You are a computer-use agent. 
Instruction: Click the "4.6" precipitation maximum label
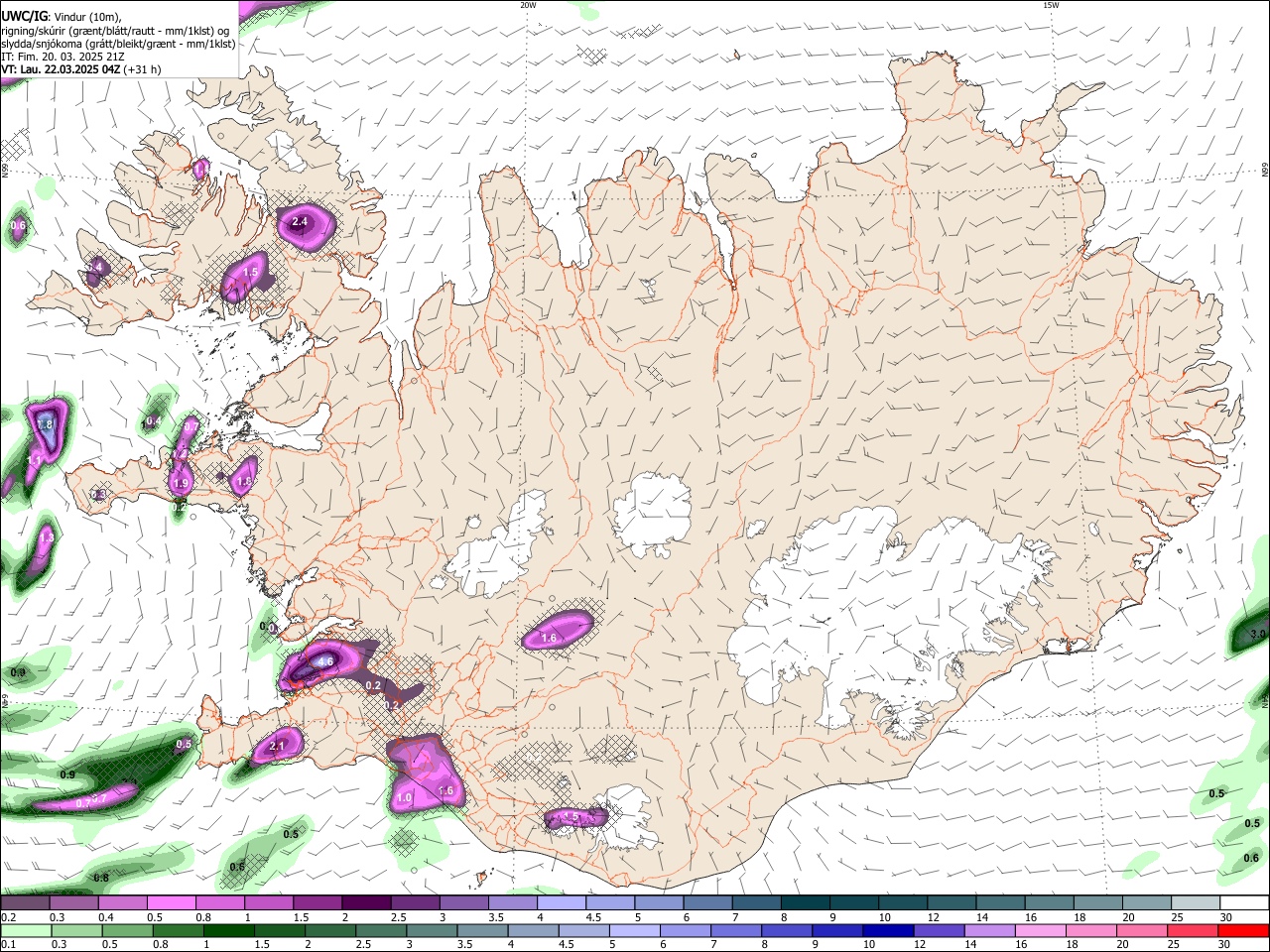(x=324, y=661)
